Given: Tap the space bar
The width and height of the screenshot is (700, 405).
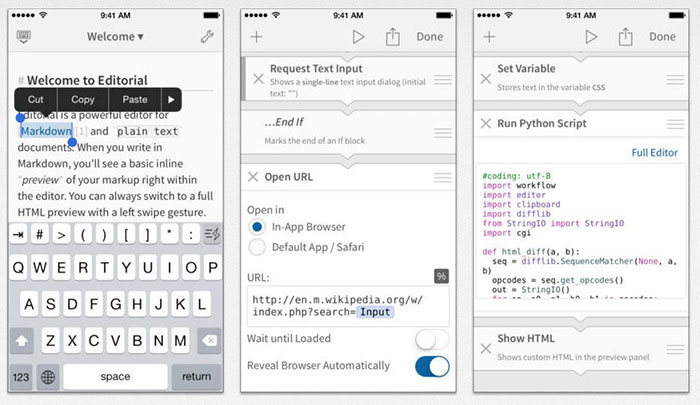Looking at the screenshot, I should pyautogui.click(x=115, y=377).
